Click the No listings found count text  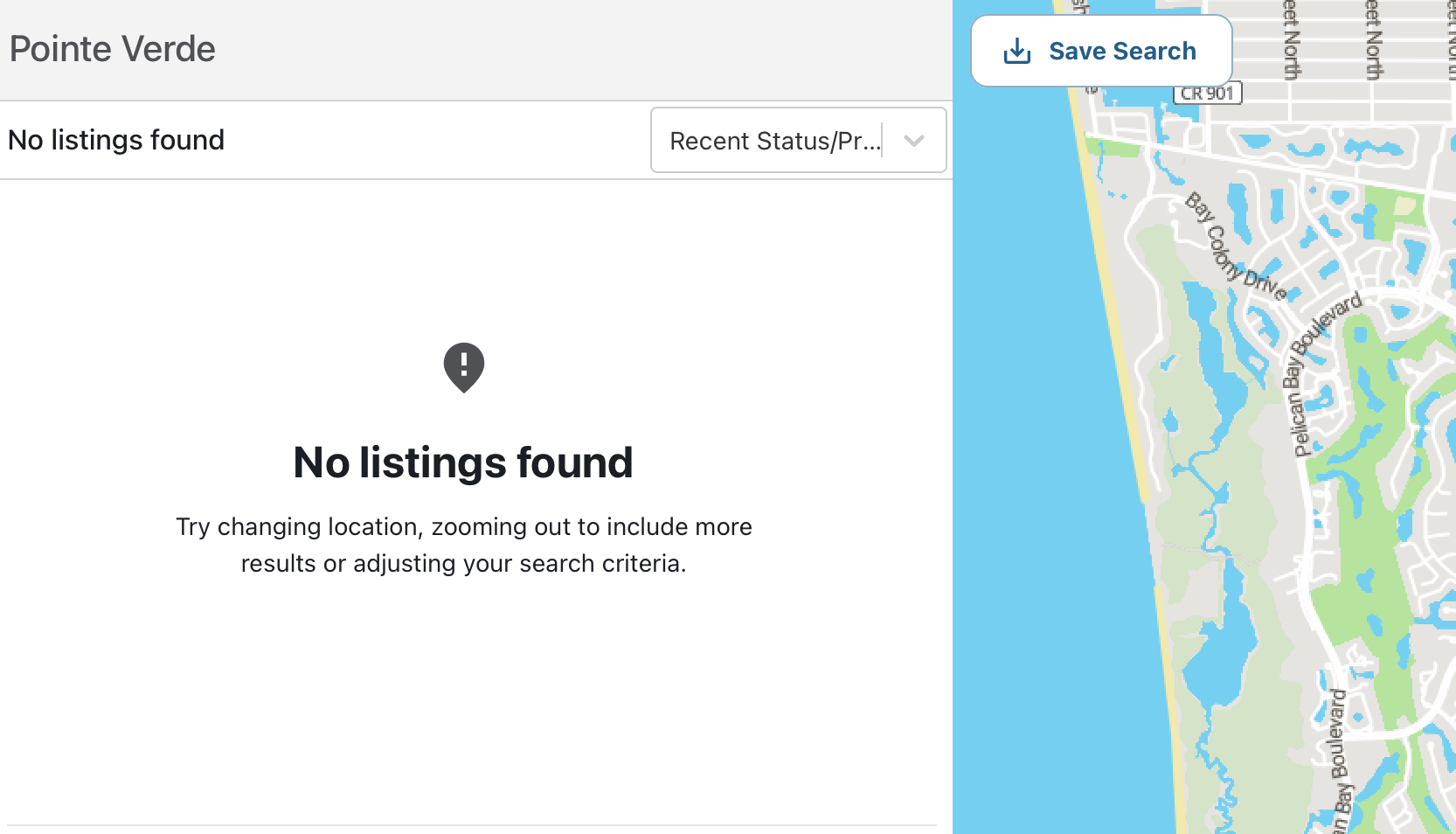[116, 140]
